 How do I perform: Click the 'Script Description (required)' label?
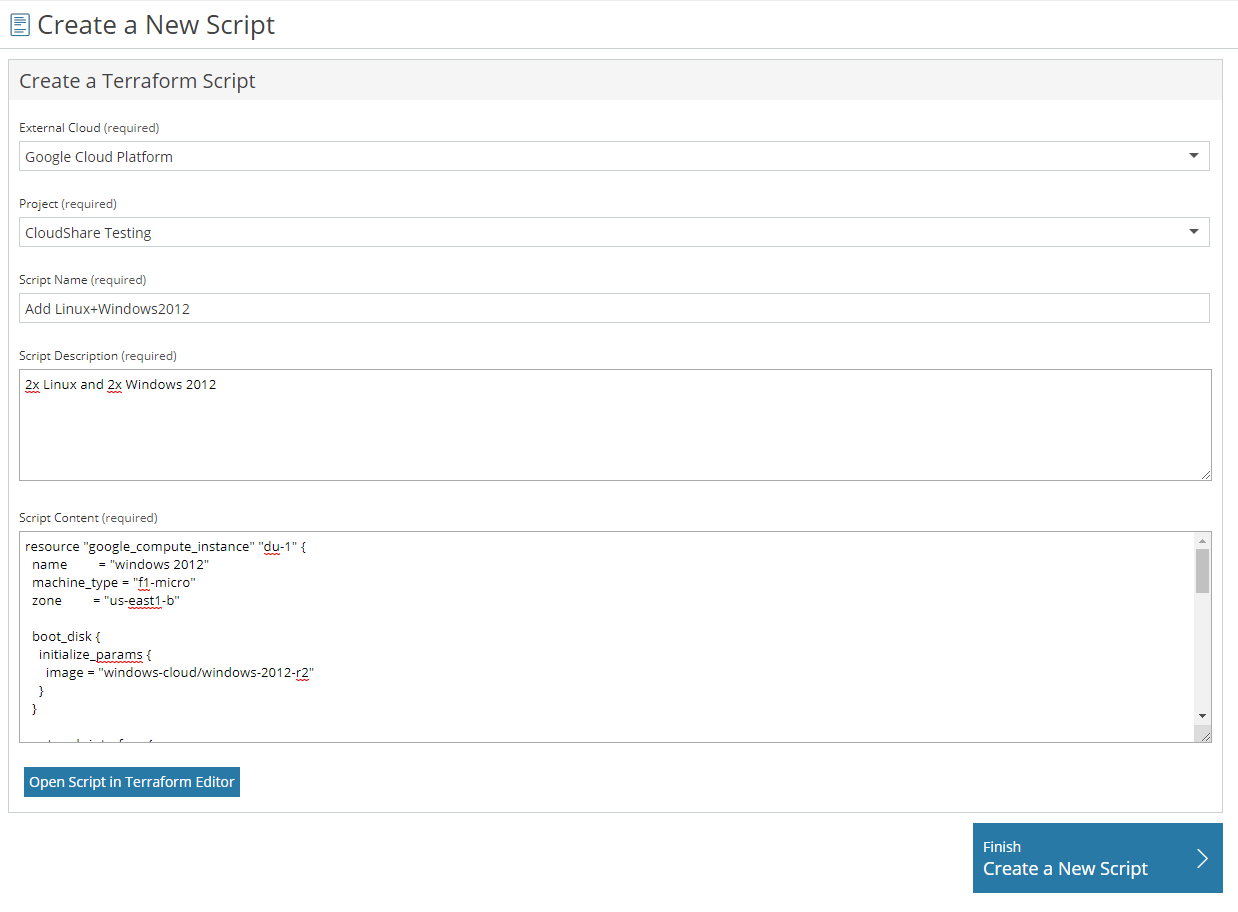[98, 356]
